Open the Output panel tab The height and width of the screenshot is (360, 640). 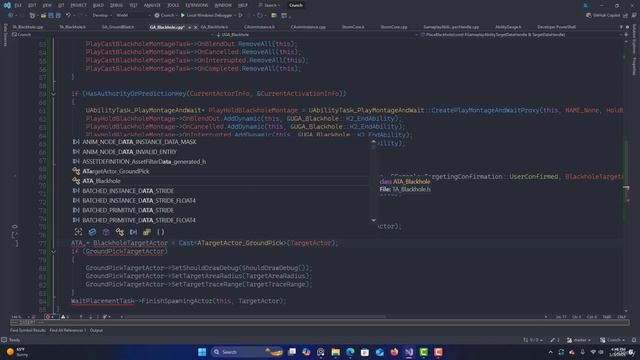pyautogui.click(x=96, y=330)
